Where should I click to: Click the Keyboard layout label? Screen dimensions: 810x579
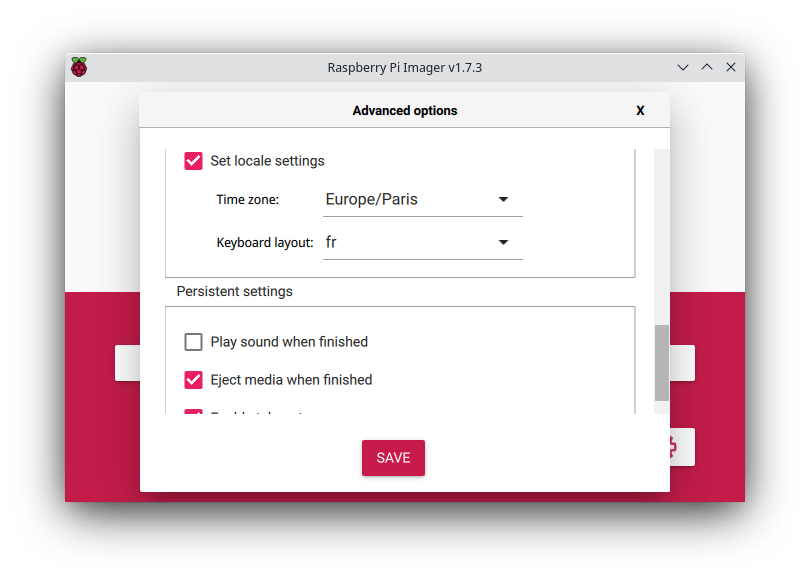click(x=265, y=243)
